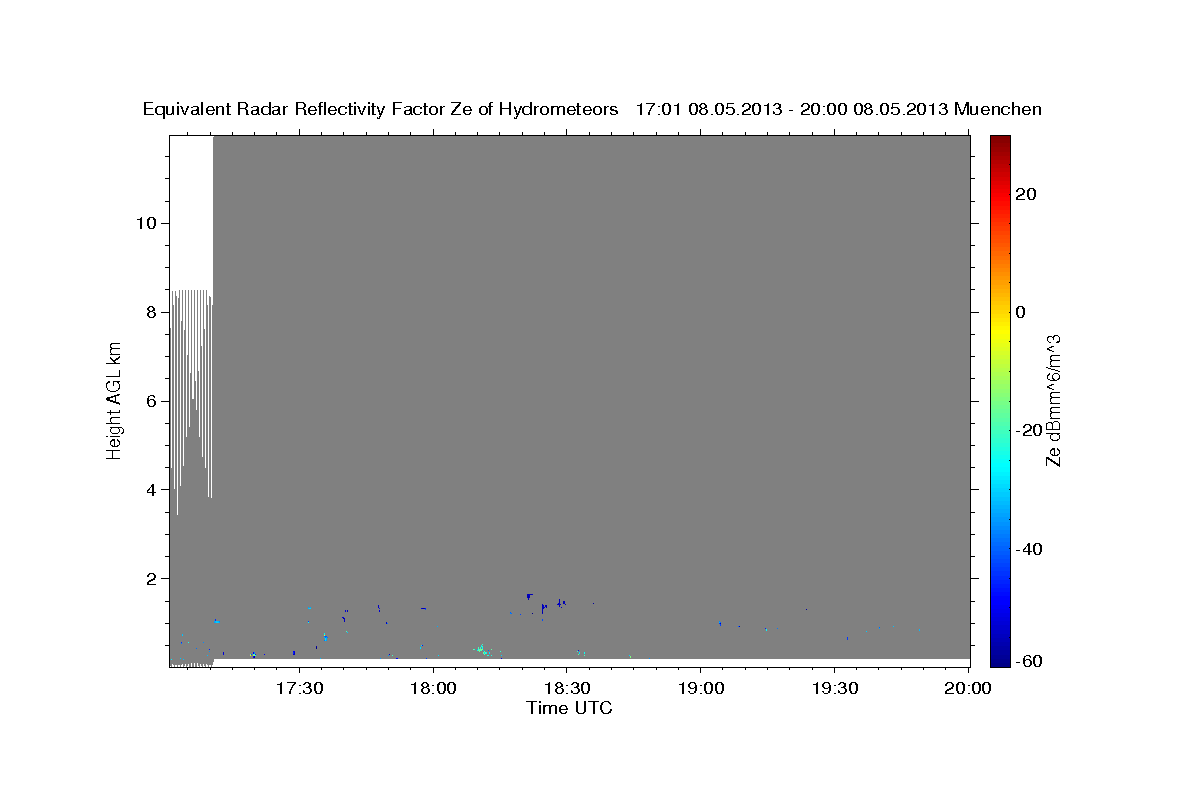Click the 'Ze dBmm^6/m^3' colorbar label
The height and width of the screenshot is (800, 1200).
coord(1053,400)
